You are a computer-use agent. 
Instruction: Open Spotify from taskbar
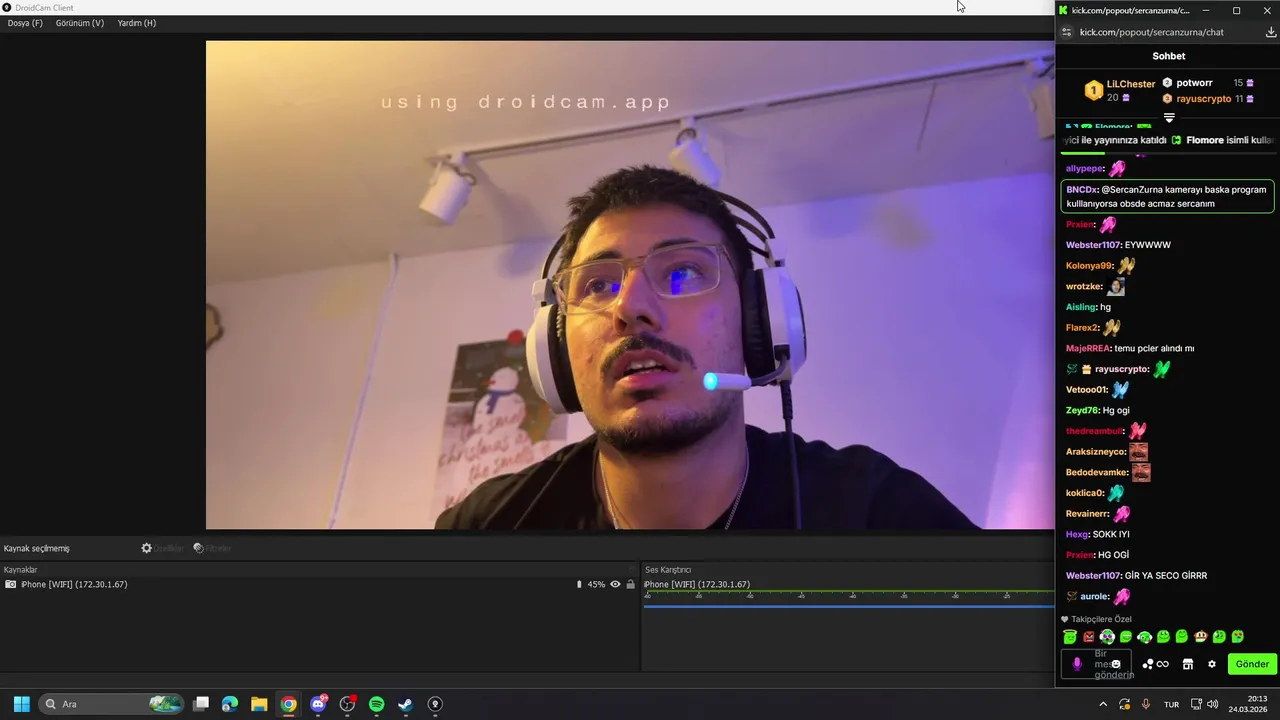[x=376, y=704]
